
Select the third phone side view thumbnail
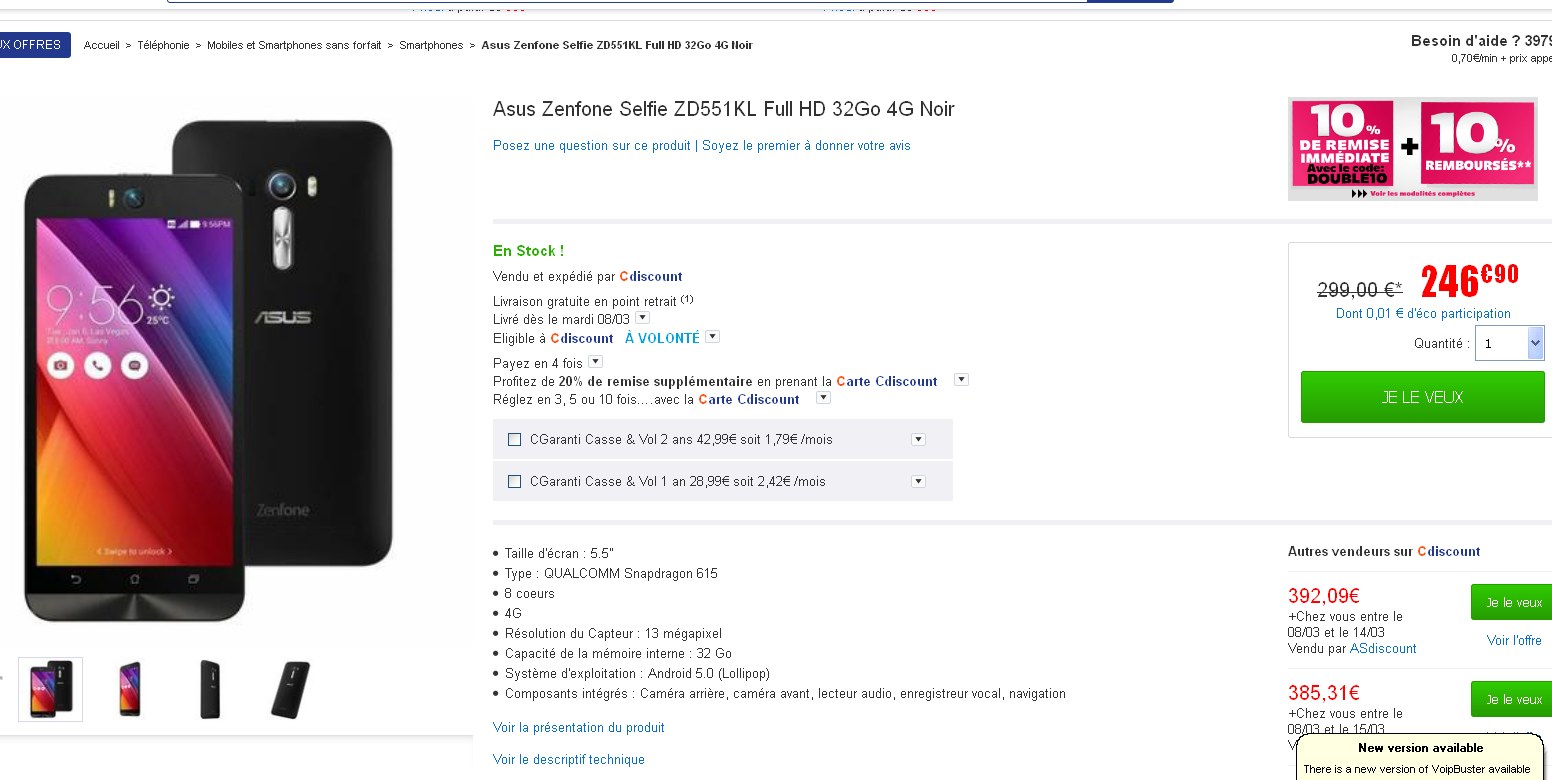coord(209,689)
